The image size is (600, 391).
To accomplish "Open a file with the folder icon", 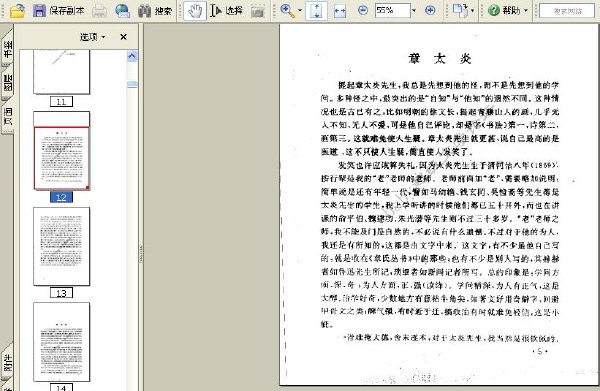I will [17, 11].
